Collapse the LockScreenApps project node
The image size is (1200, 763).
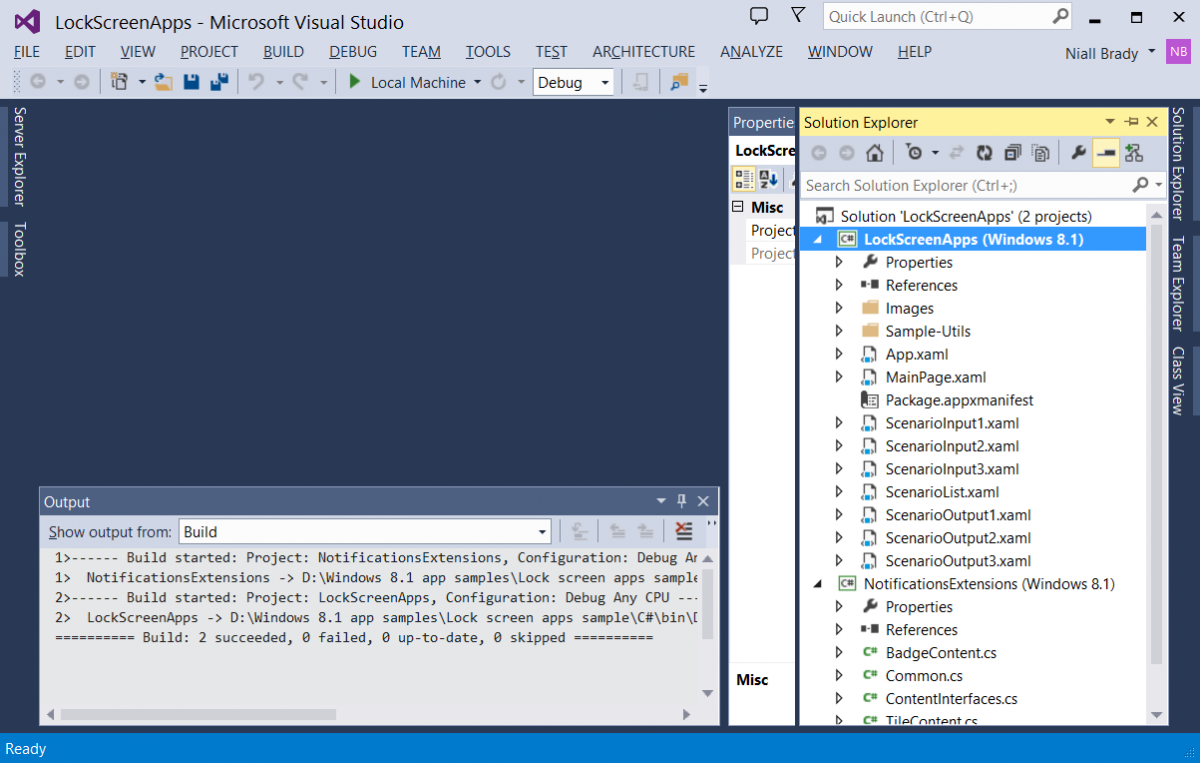[x=818, y=240]
